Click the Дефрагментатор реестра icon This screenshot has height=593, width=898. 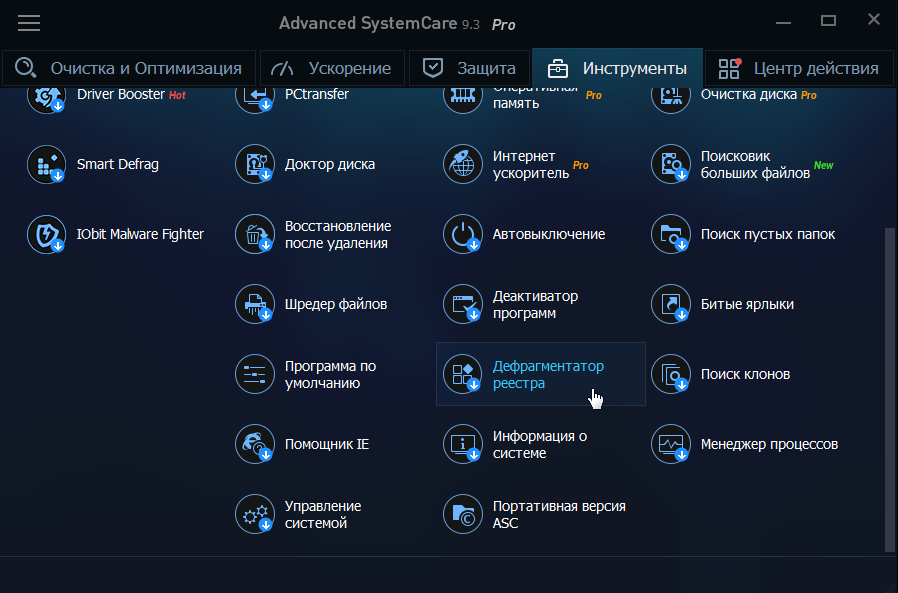tap(462, 374)
